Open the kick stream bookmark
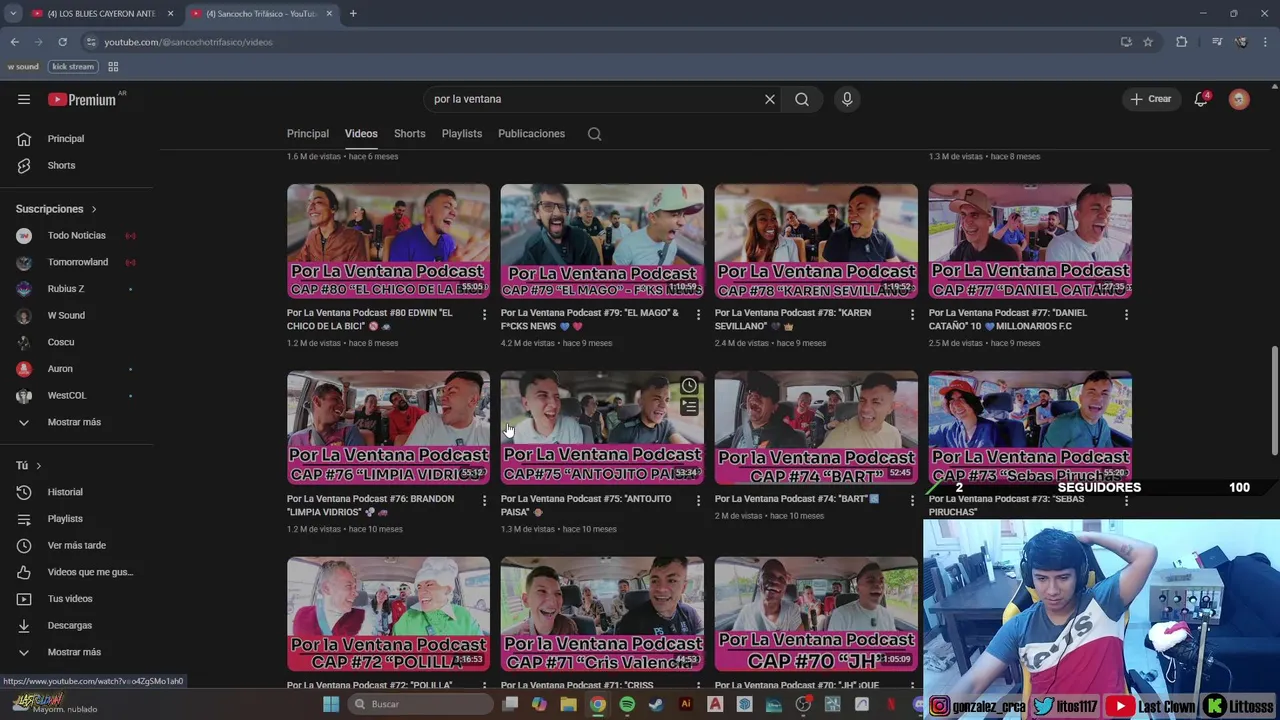Image resolution: width=1280 pixels, height=720 pixels. point(73,67)
